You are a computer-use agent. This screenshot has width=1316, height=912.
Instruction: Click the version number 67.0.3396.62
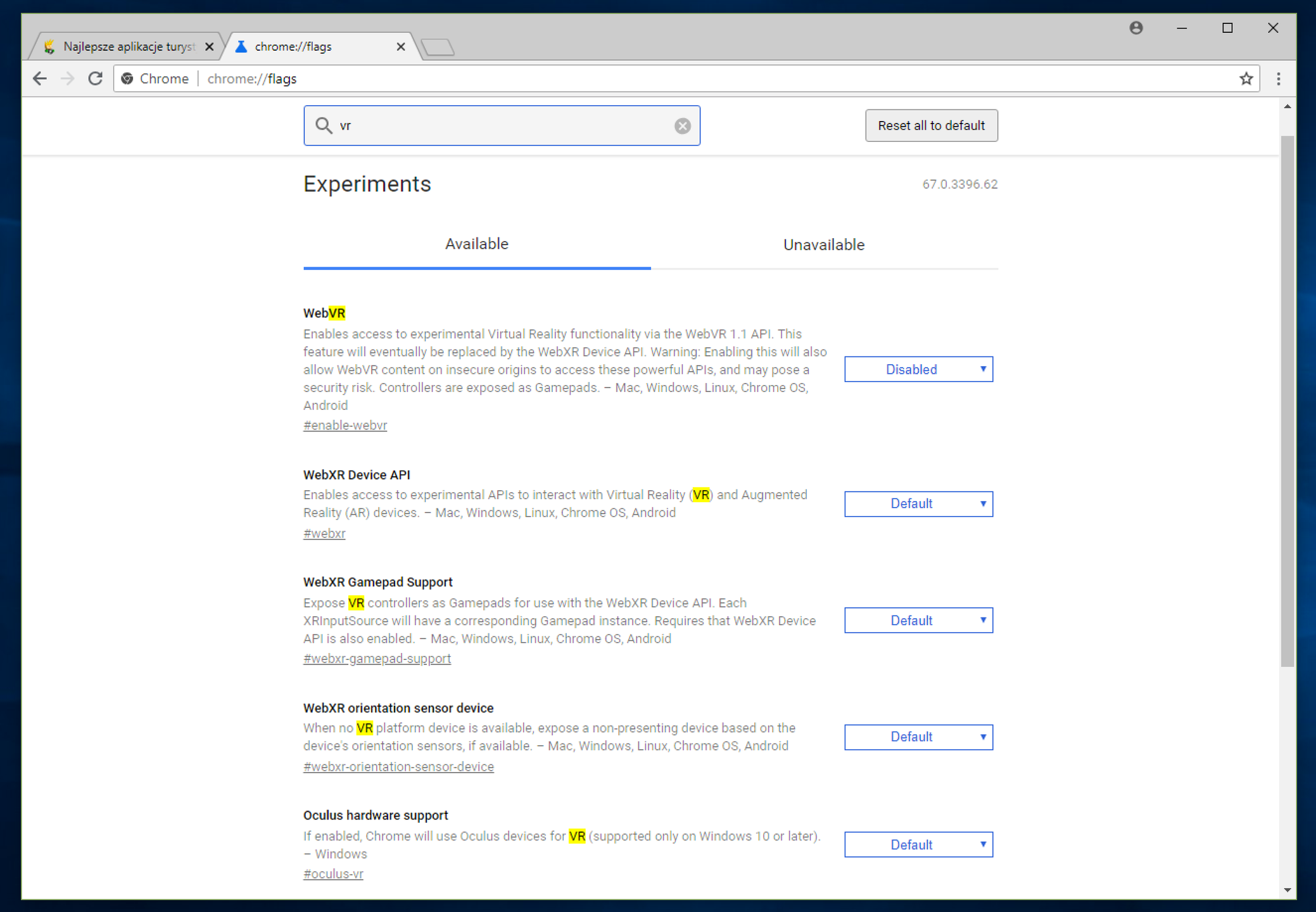959,184
